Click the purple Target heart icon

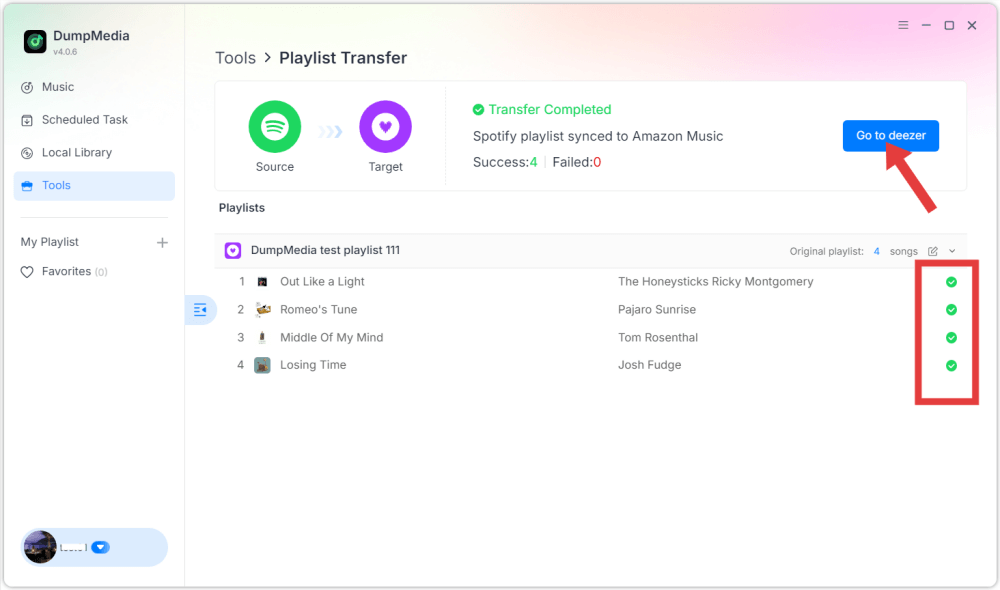[x=385, y=126]
